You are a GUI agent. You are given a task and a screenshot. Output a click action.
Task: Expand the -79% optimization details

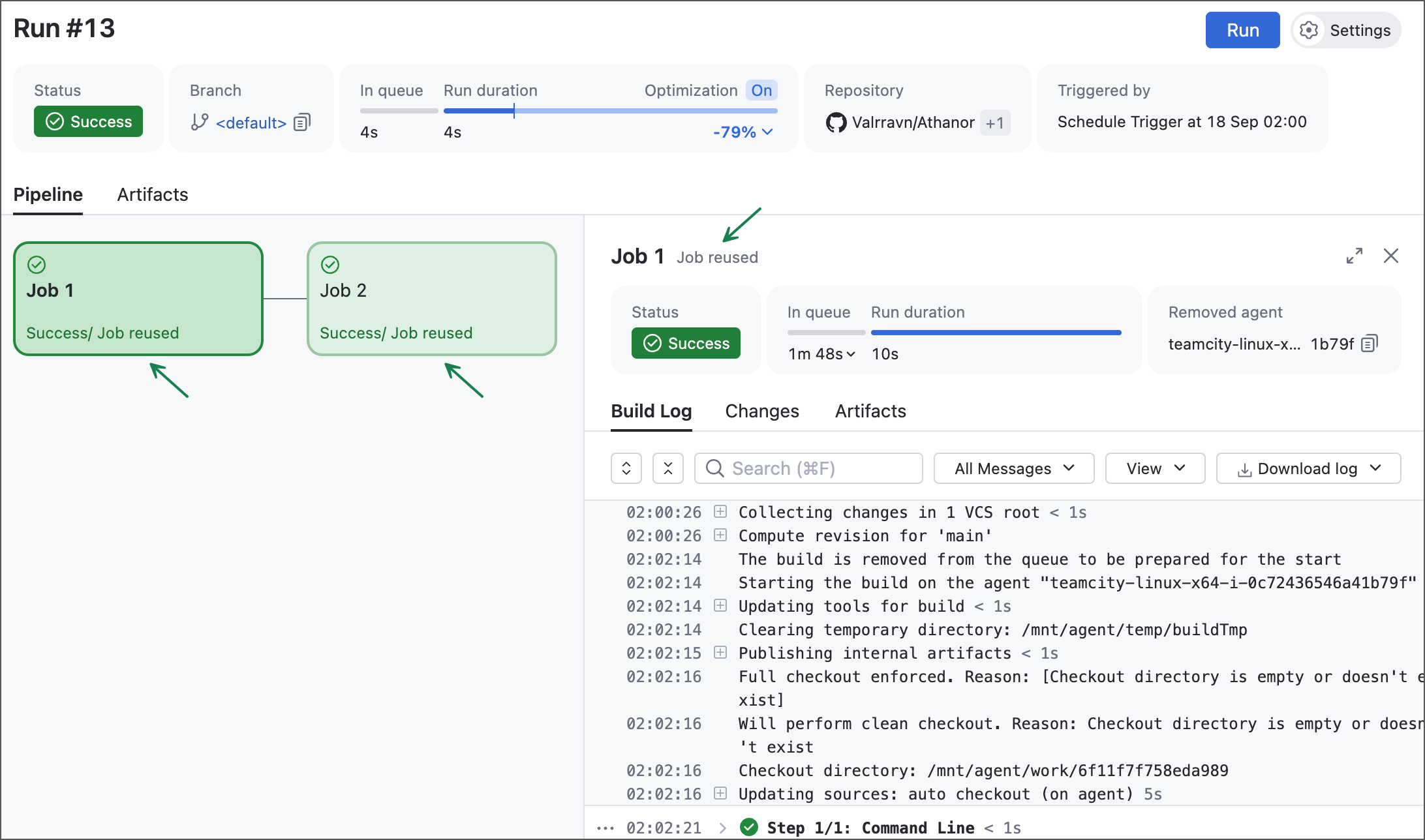coord(743,132)
